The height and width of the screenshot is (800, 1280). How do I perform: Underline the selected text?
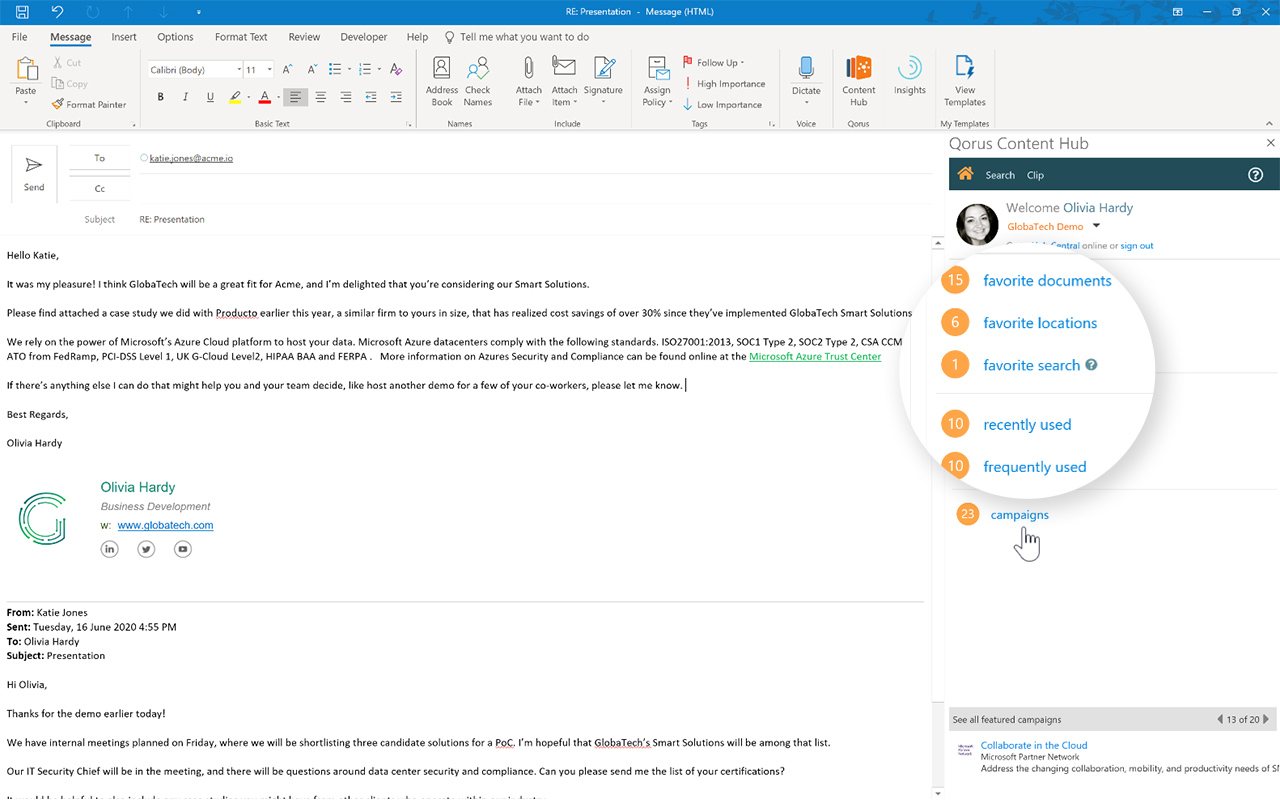click(x=210, y=97)
